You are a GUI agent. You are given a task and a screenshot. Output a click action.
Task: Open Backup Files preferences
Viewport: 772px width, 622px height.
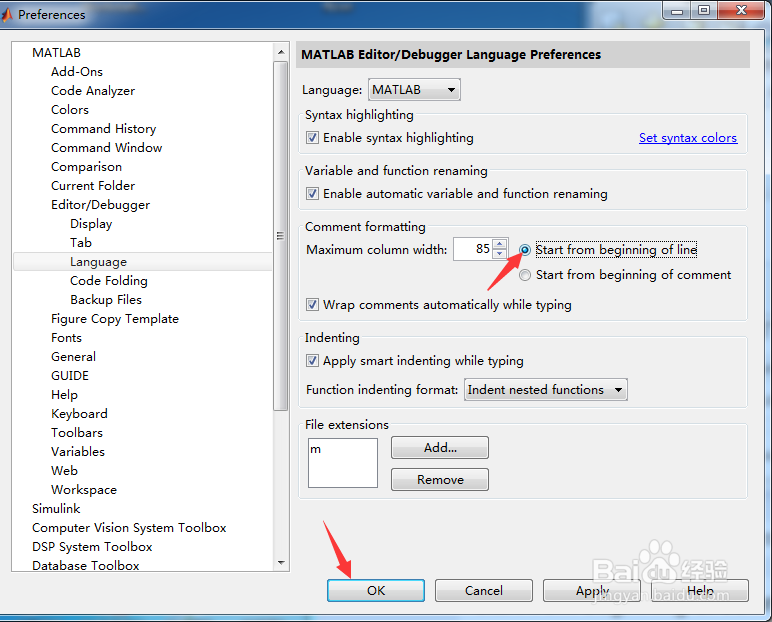click(x=106, y=299)
